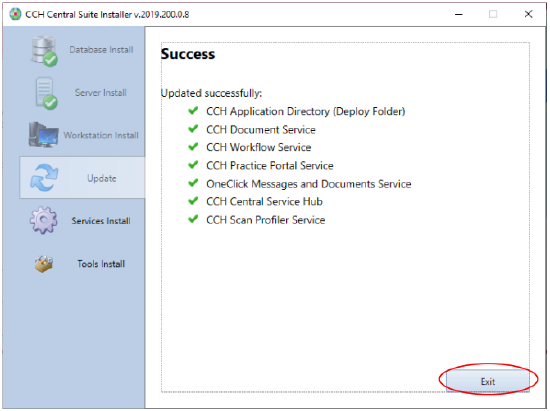Minimize the installer window

458,14
